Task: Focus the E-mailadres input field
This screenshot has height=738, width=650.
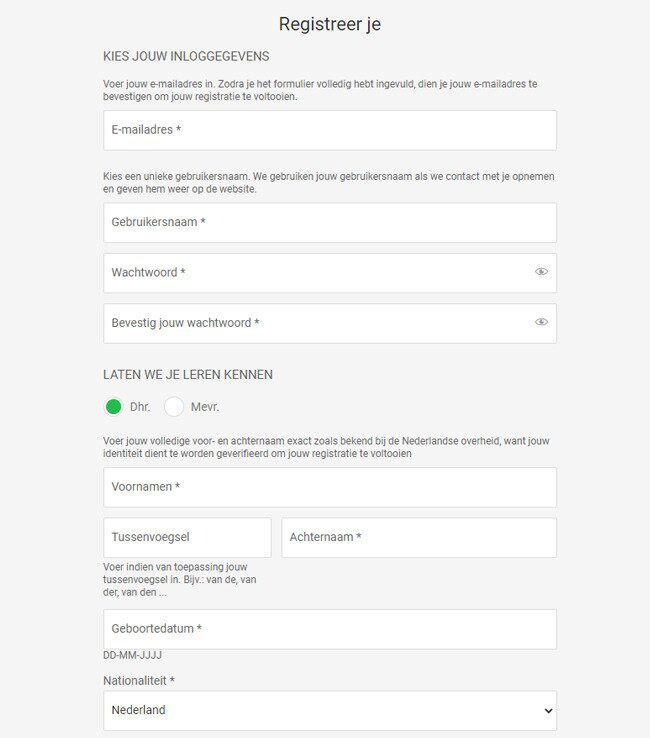Action: pyautogui.click(x=330, y=130)
